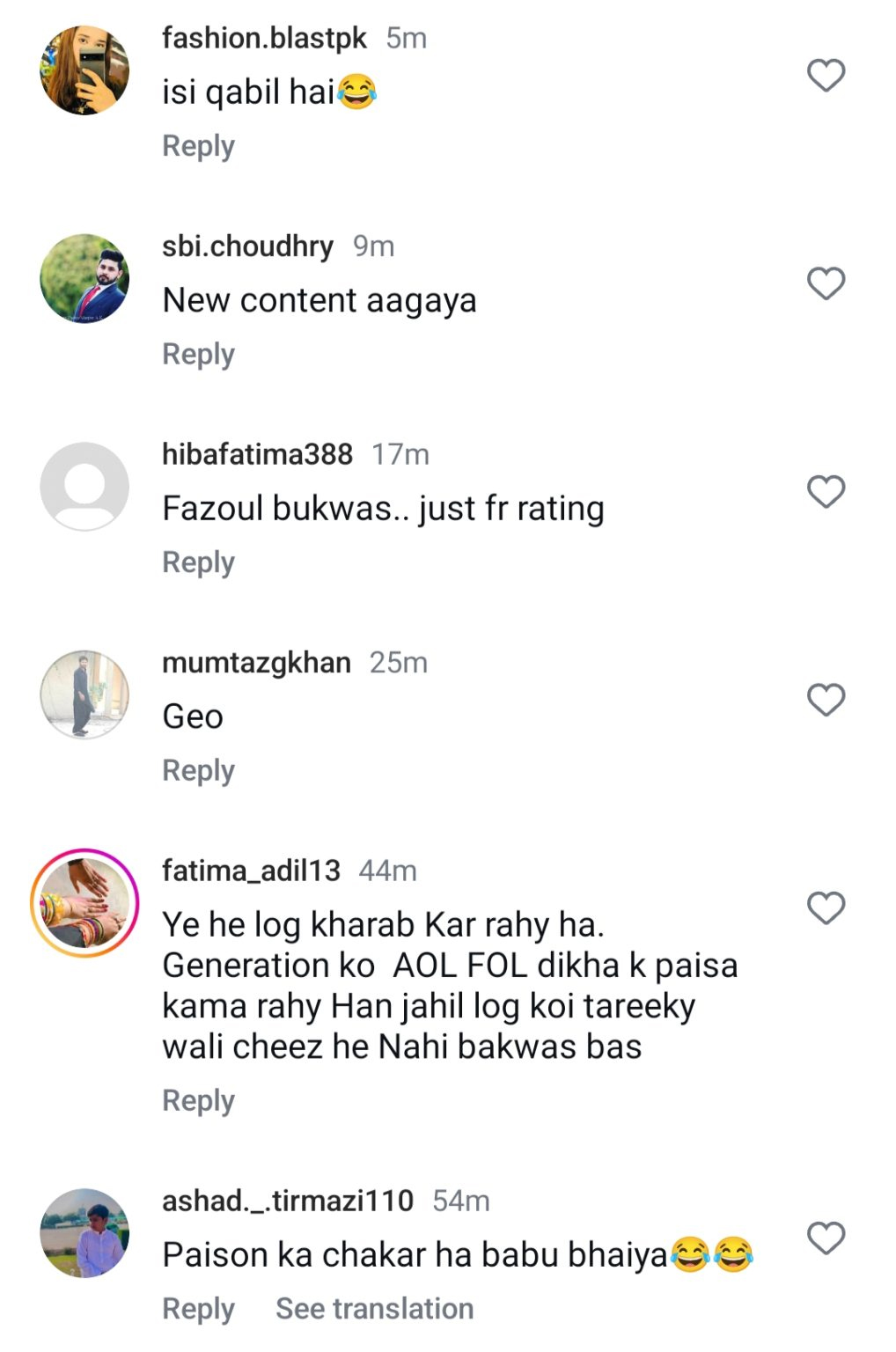Tap heart beside ashad._.tirmazi110's comment

pos(826,1238)
